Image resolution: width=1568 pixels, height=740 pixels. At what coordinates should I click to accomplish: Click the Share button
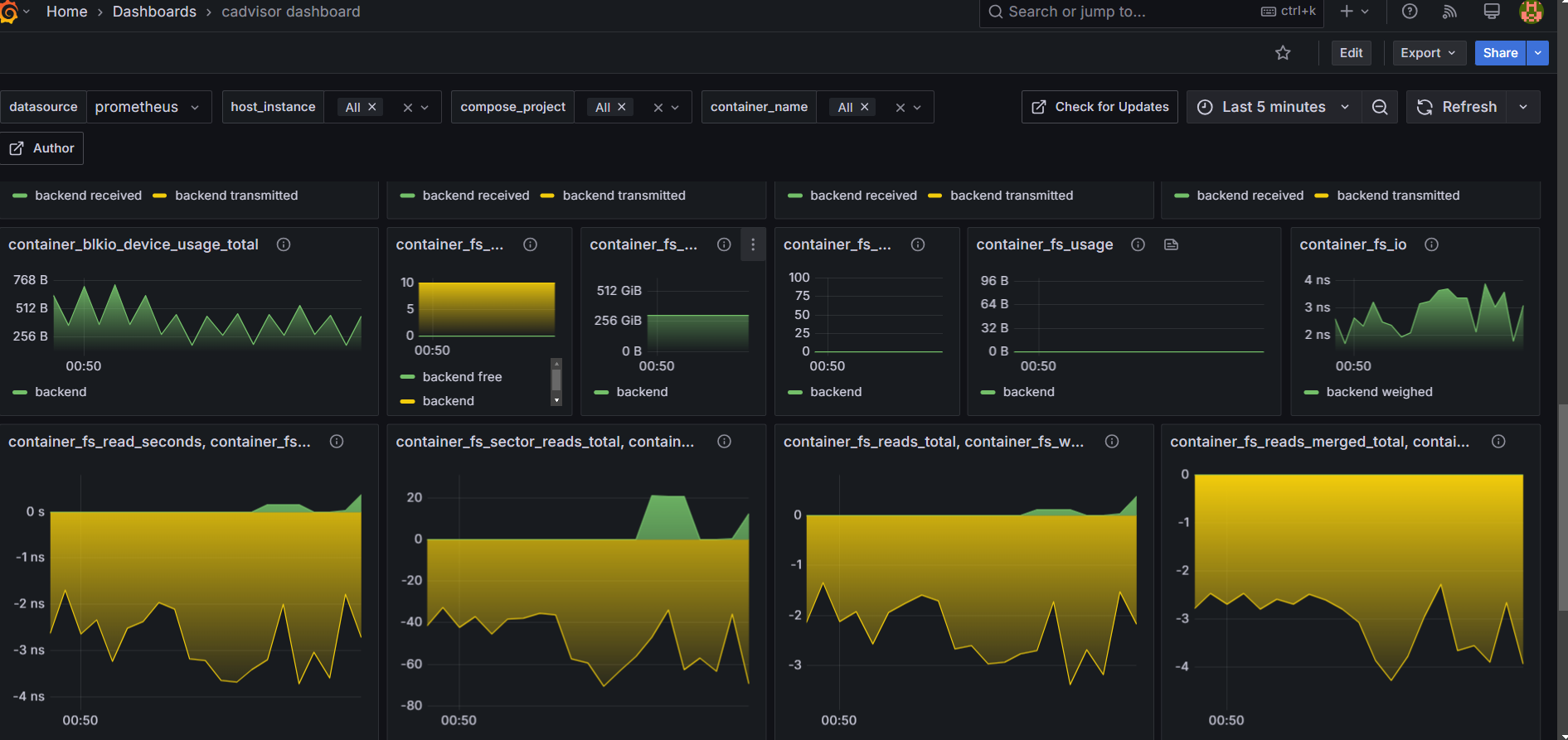pyautogui.click(x=1500, y=53)
